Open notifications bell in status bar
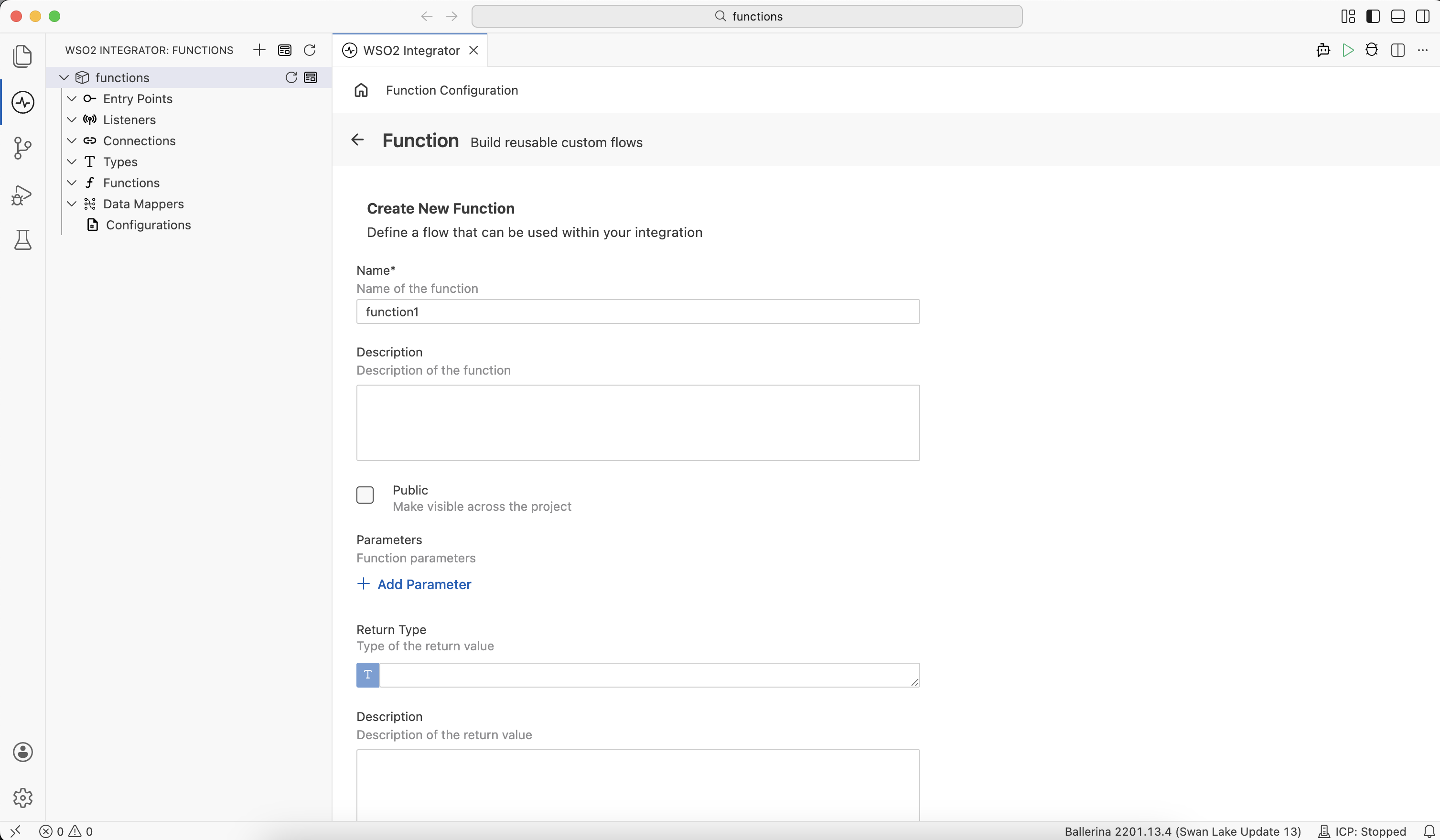 click(1429, 831)
